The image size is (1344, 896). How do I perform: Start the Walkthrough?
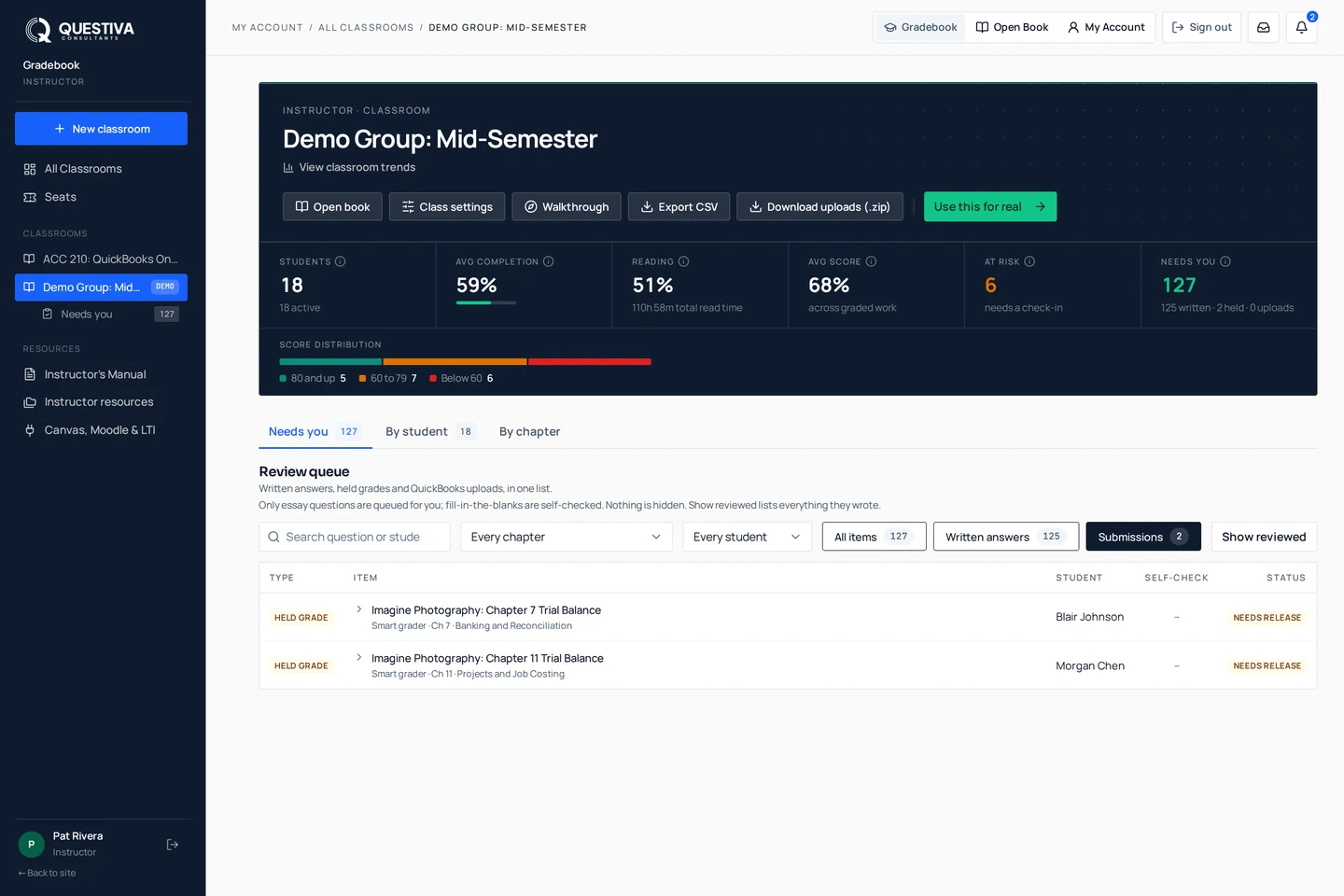coord(567,206)
